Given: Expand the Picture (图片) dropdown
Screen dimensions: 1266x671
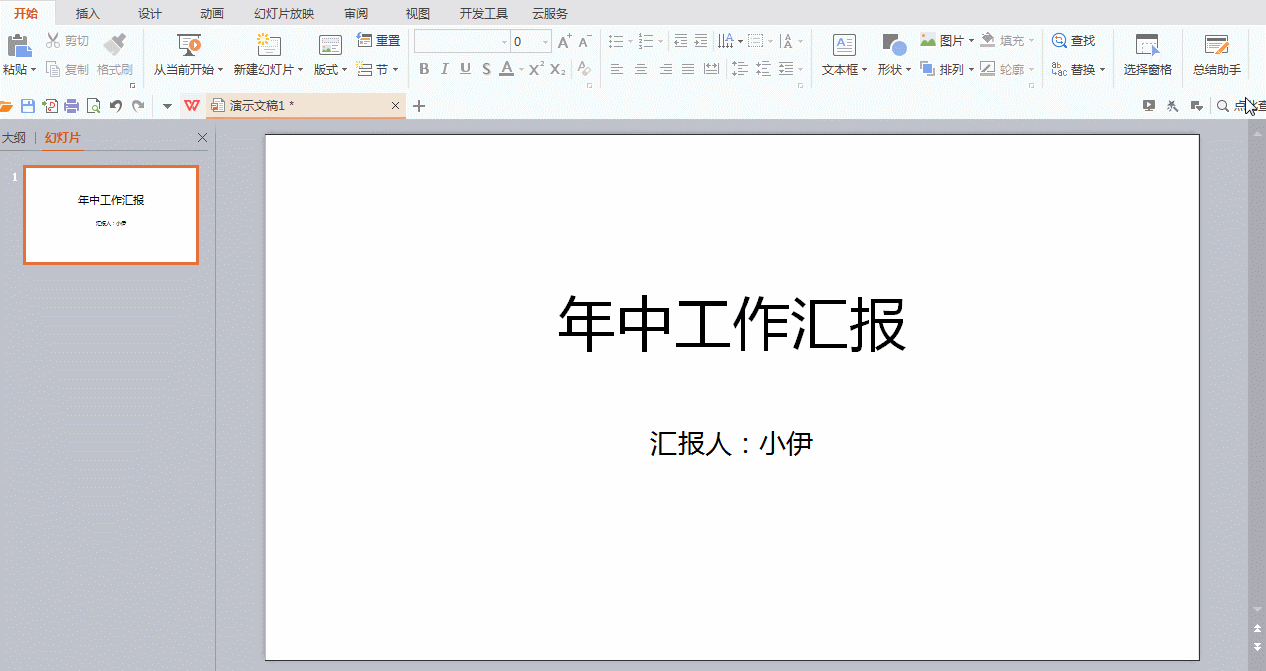Looking at the screenshot, I should pos(971,41).
